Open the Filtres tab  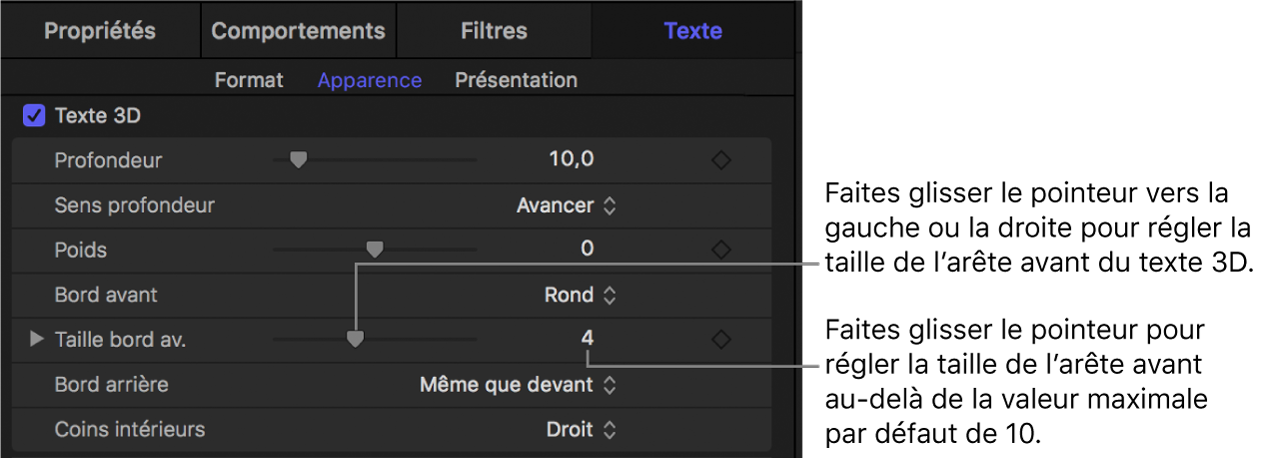494,30
